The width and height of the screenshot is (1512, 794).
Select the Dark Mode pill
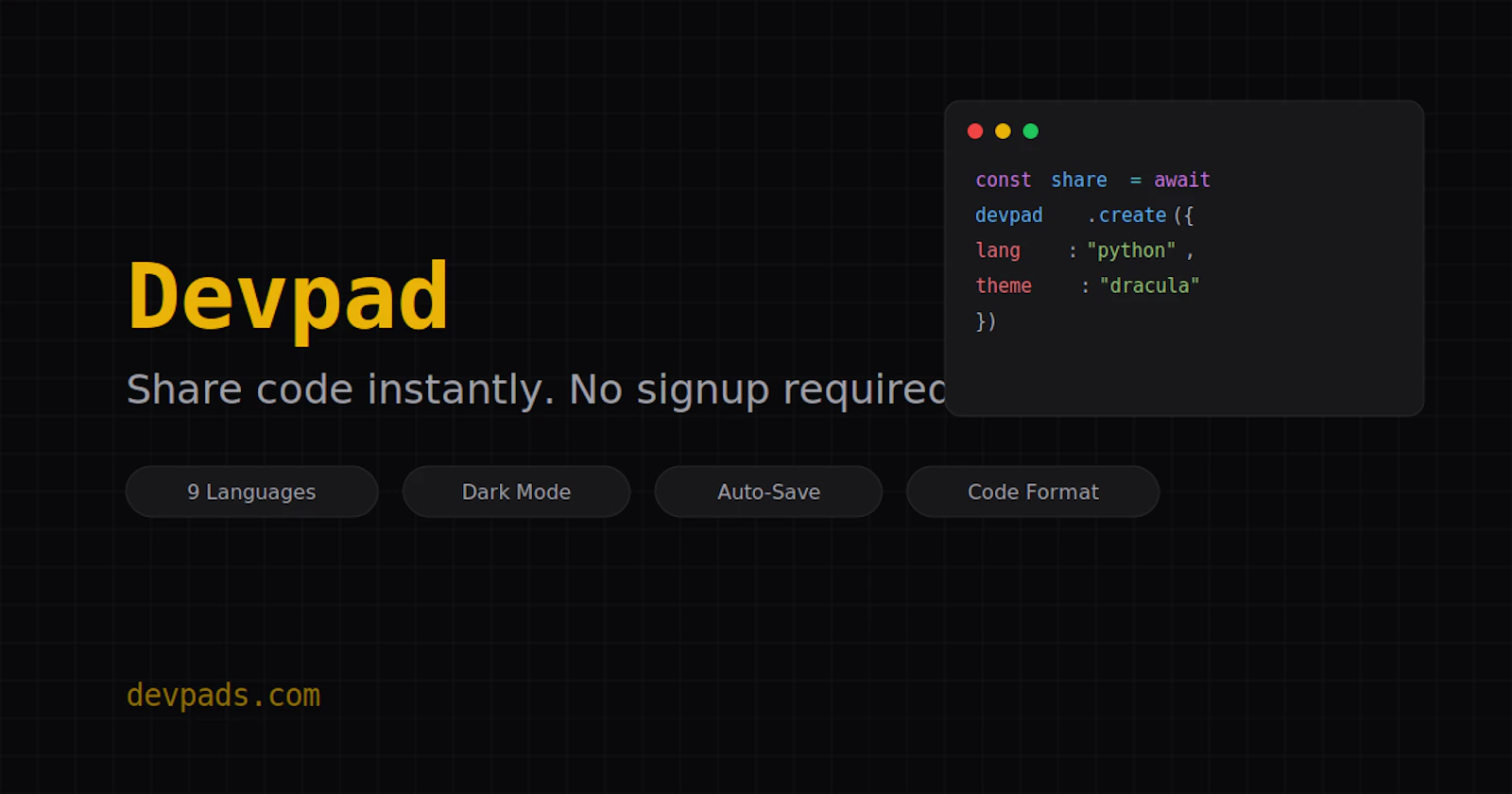pos(516,492)
